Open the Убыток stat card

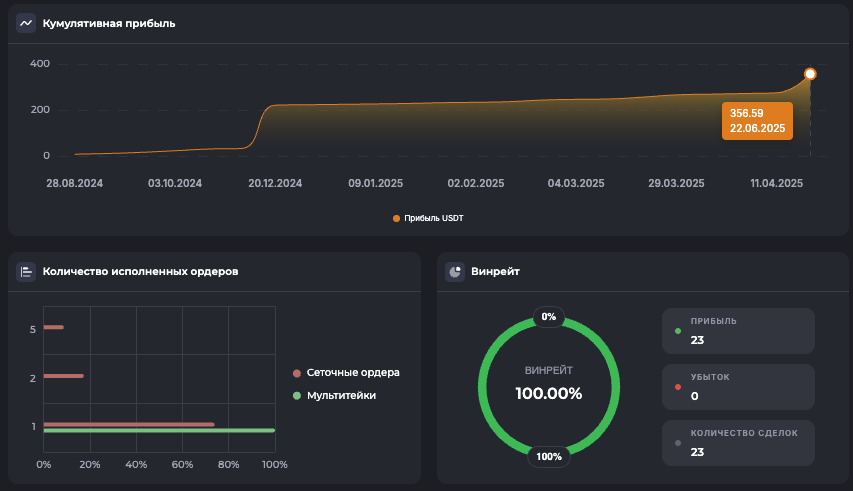tap(738, 386)
